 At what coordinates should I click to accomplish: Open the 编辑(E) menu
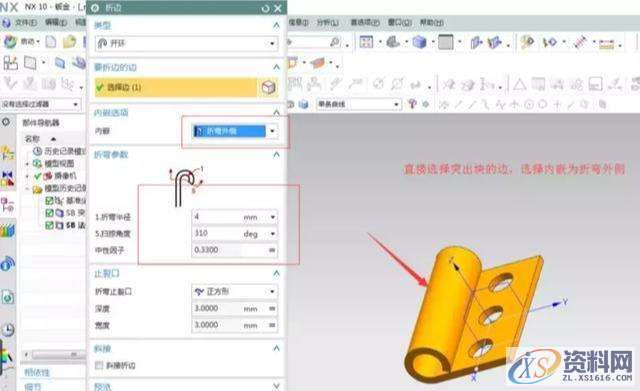pos(56,23)
